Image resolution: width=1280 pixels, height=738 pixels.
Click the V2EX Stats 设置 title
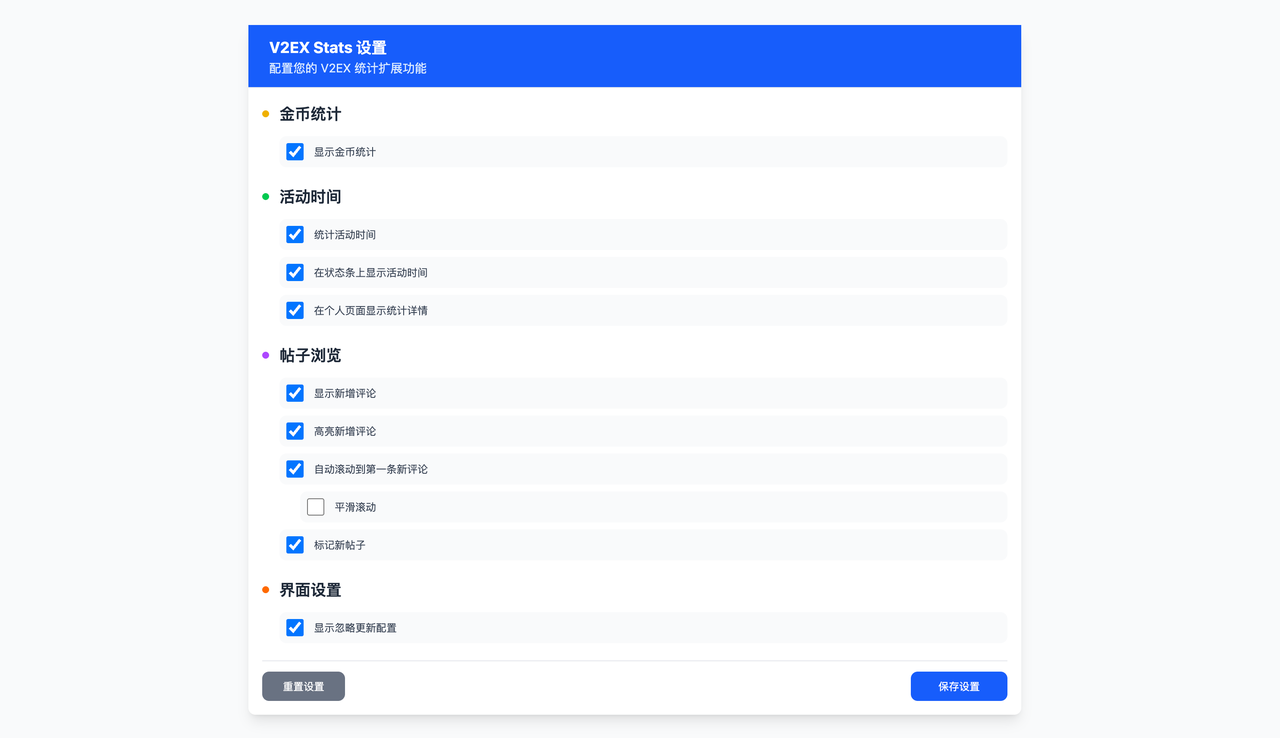pyautogui.click(x=328, y=47)
